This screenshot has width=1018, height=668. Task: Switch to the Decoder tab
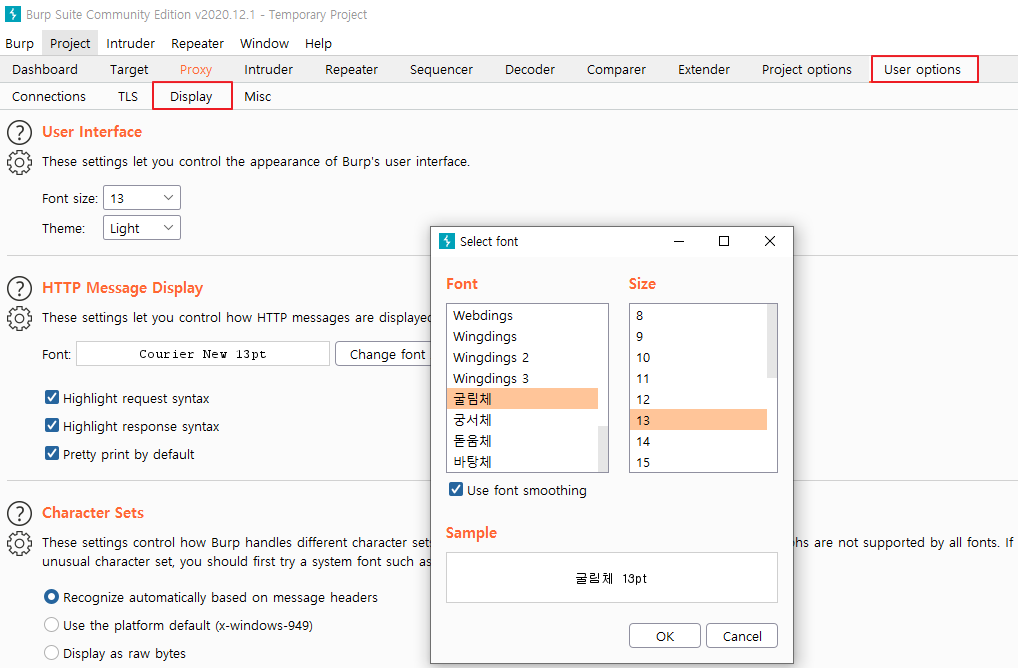(530, 69)
